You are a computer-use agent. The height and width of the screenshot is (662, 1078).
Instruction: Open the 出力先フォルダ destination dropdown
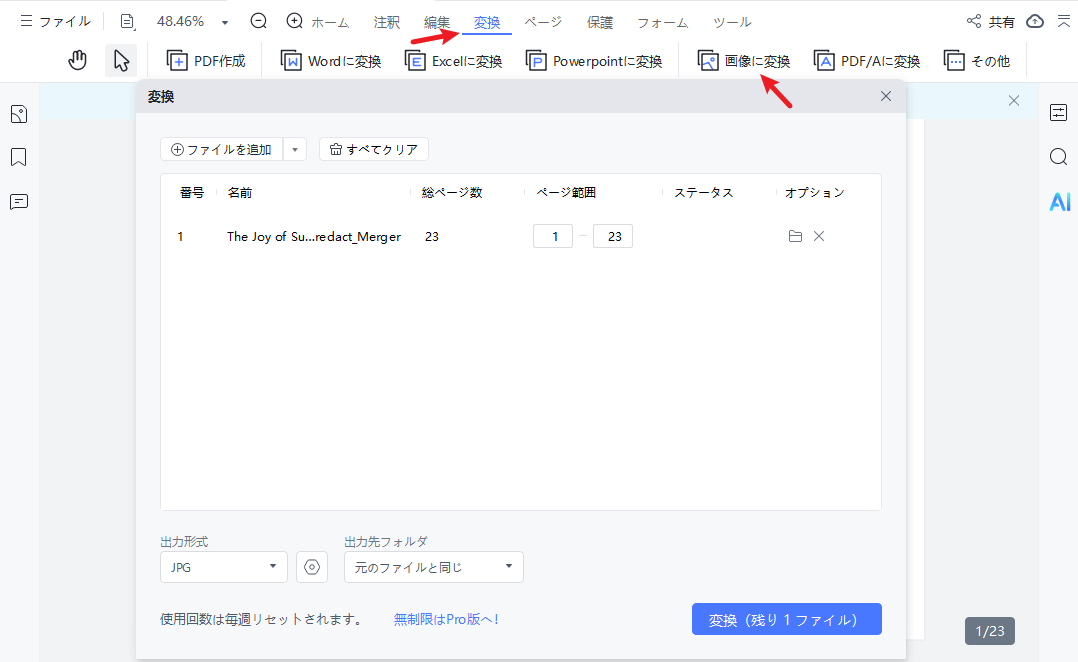tap(434, 566)
